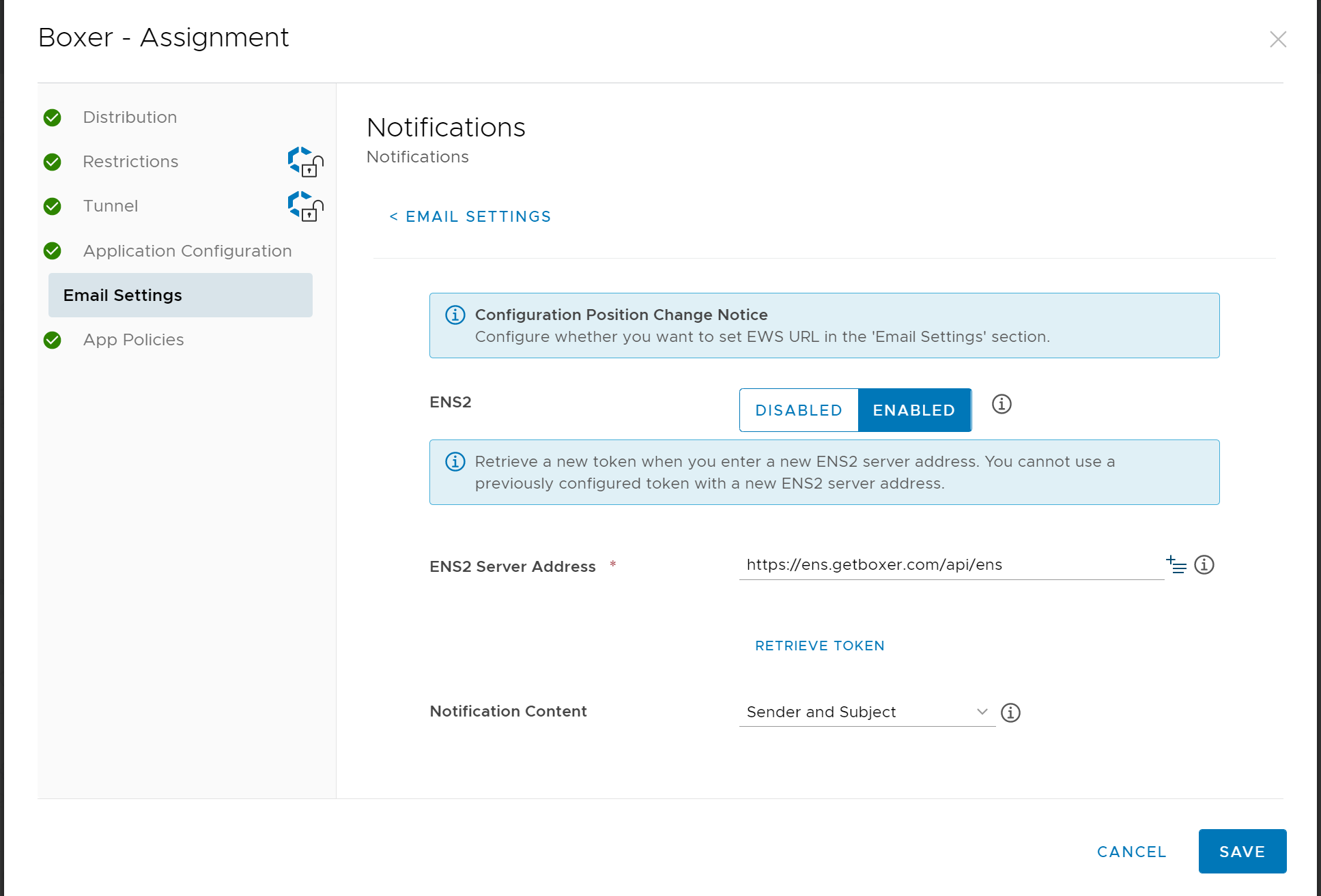The width and height of the screenshot is (1321, 896).
Task: Open lookup values icon for ENS2 Server Address
Action: click(x=1176, y=564)
